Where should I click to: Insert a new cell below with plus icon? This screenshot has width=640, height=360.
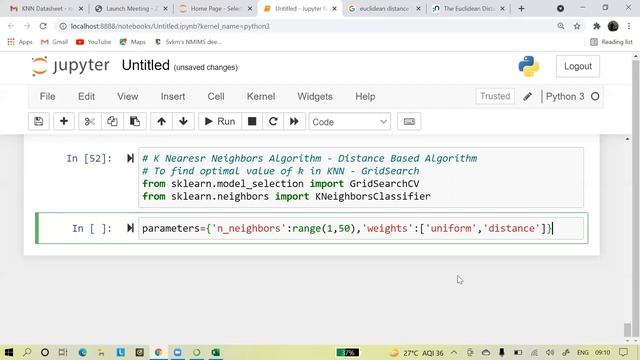click(64, 122)
